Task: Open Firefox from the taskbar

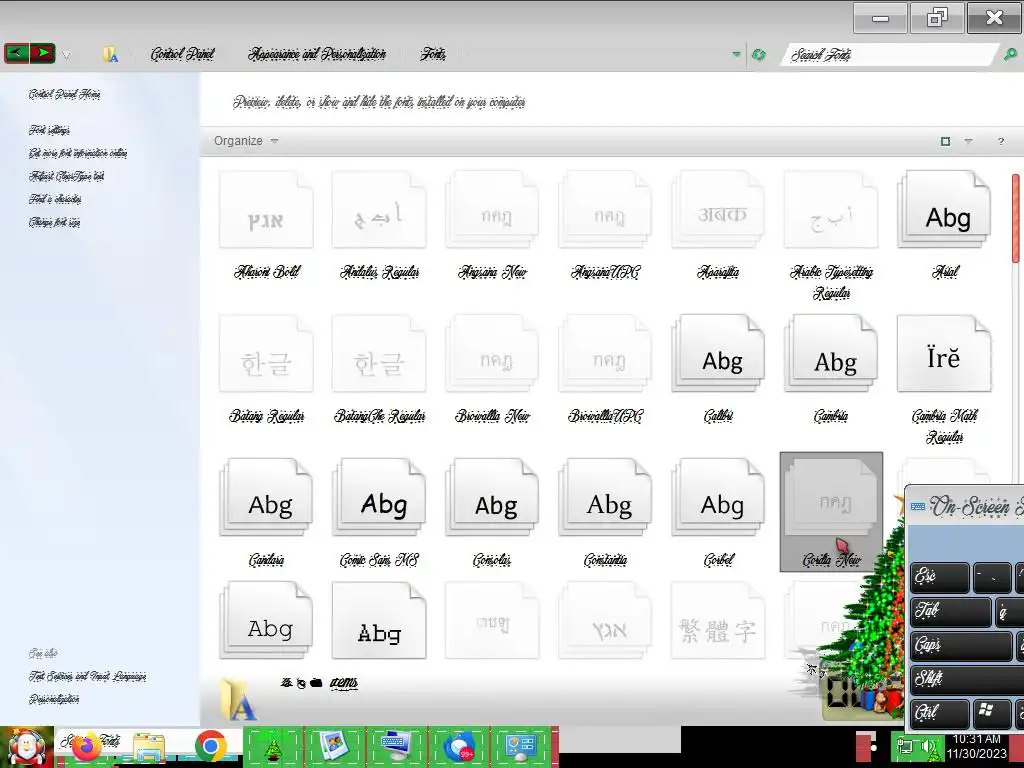Action: 88,746
